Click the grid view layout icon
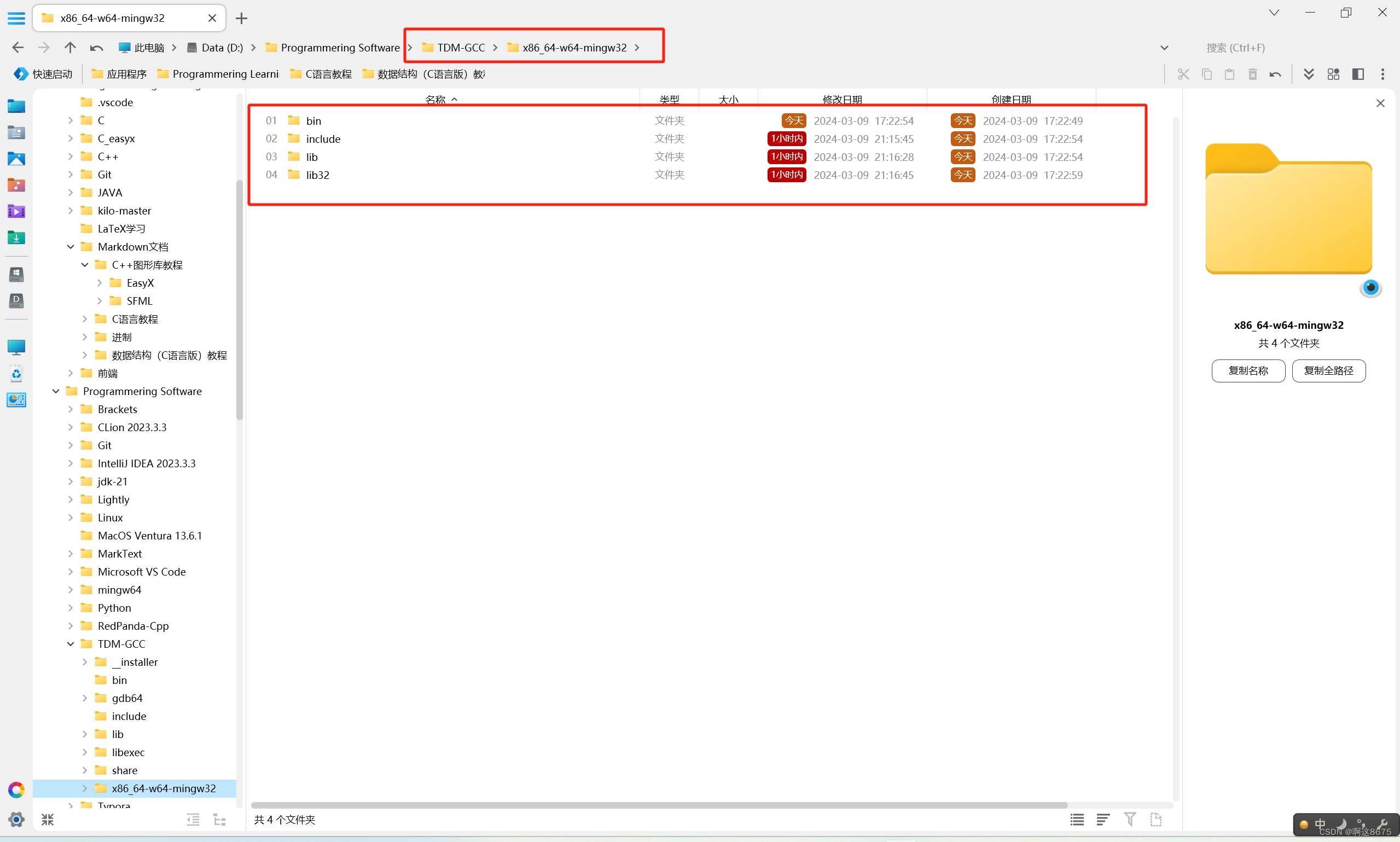Screen dimensions: 1400x842 [x=1333, y=74]
